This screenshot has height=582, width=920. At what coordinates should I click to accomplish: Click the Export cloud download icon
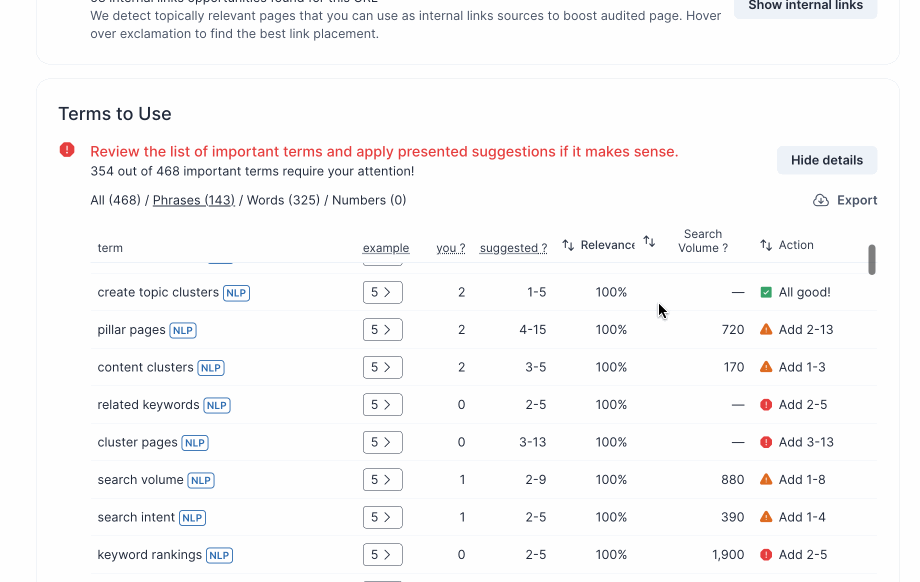pyautogui.click(x=821, y=200)
